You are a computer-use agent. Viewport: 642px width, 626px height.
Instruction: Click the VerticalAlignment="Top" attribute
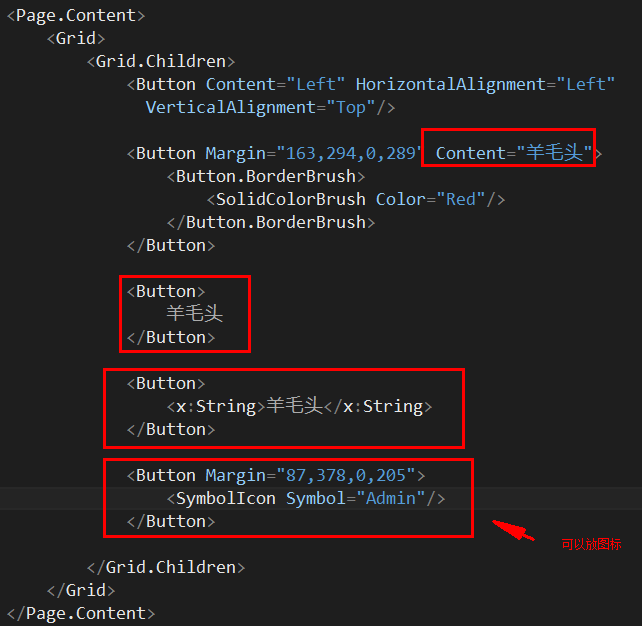coord(260,108)
